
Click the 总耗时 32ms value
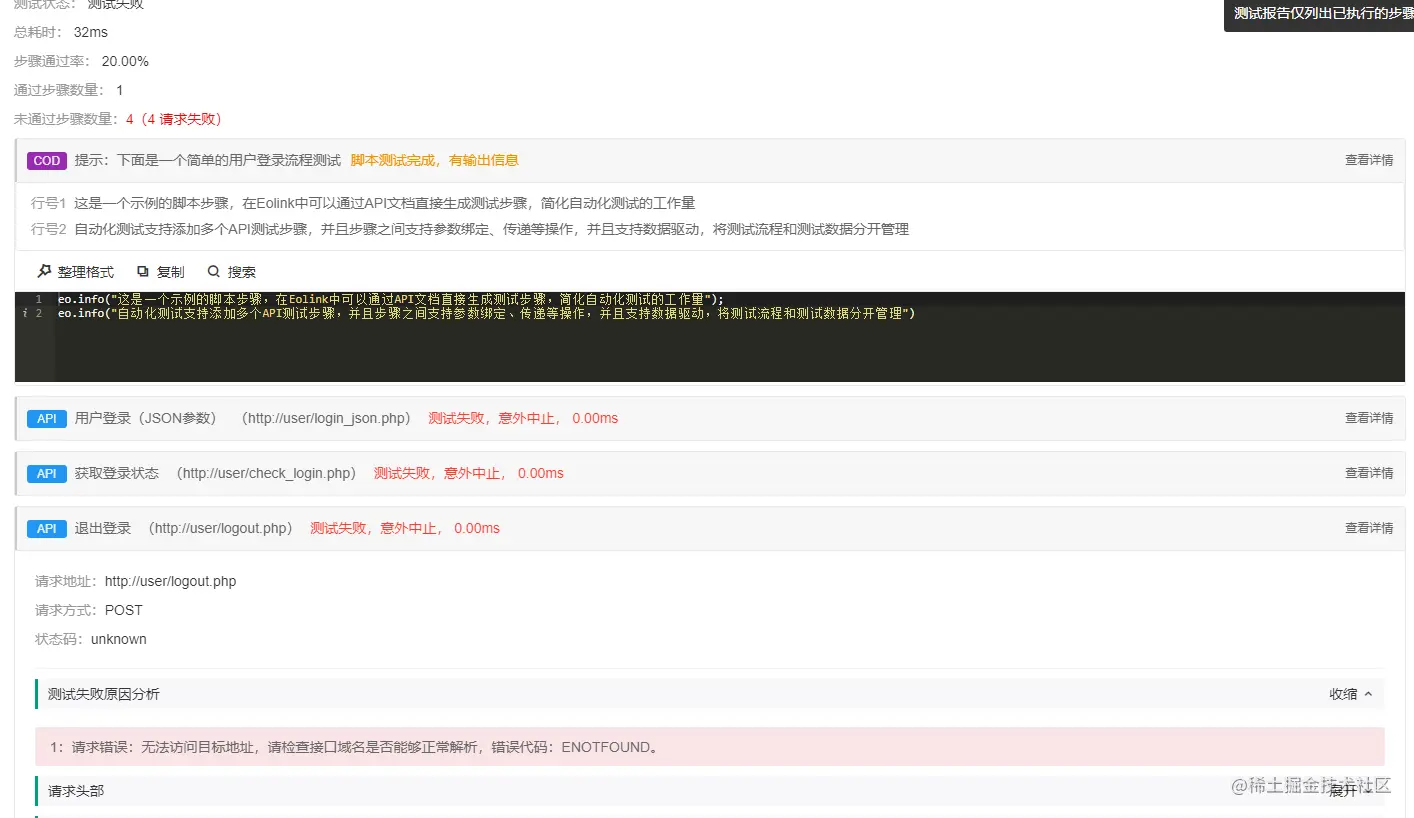[x=90, y=32]
